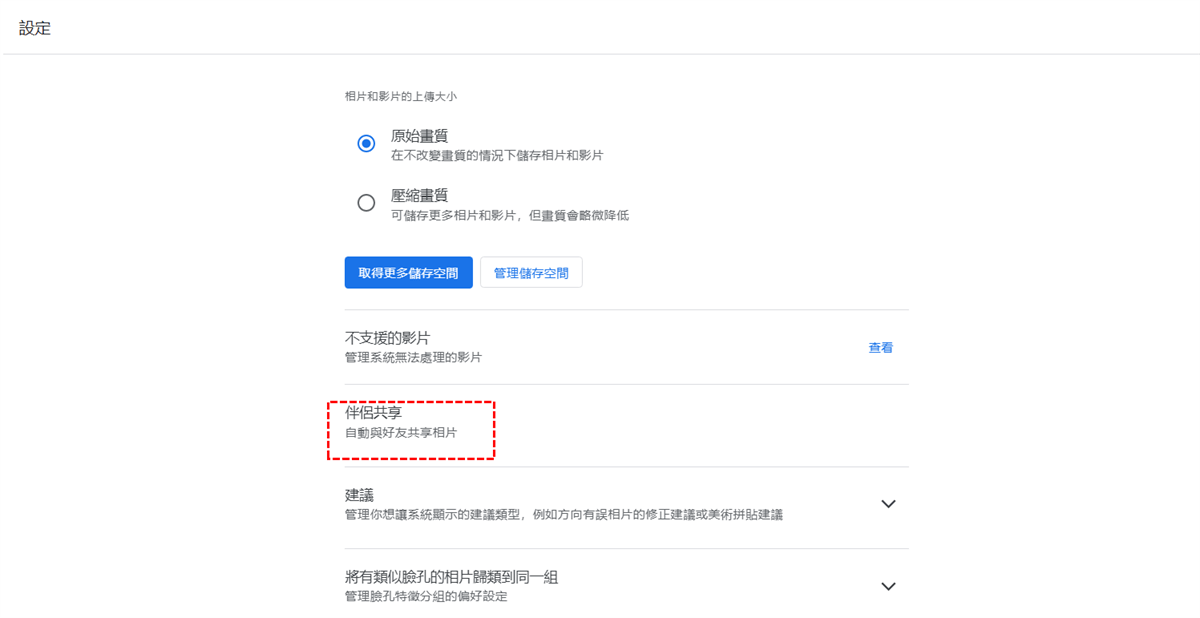
Task: Select the 原始畫質 radio button
Action: click(366, 144)
